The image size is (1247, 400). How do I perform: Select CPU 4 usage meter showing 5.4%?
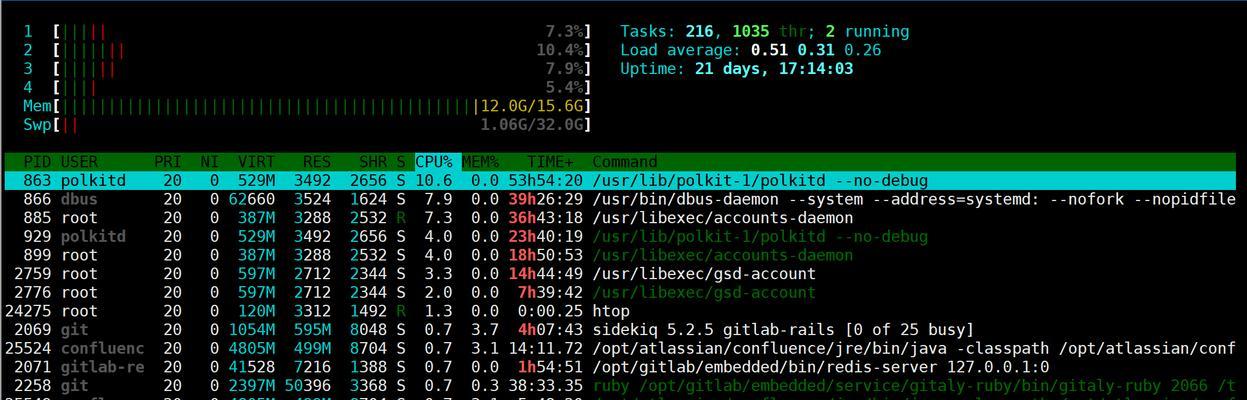(x=307, y=88)
